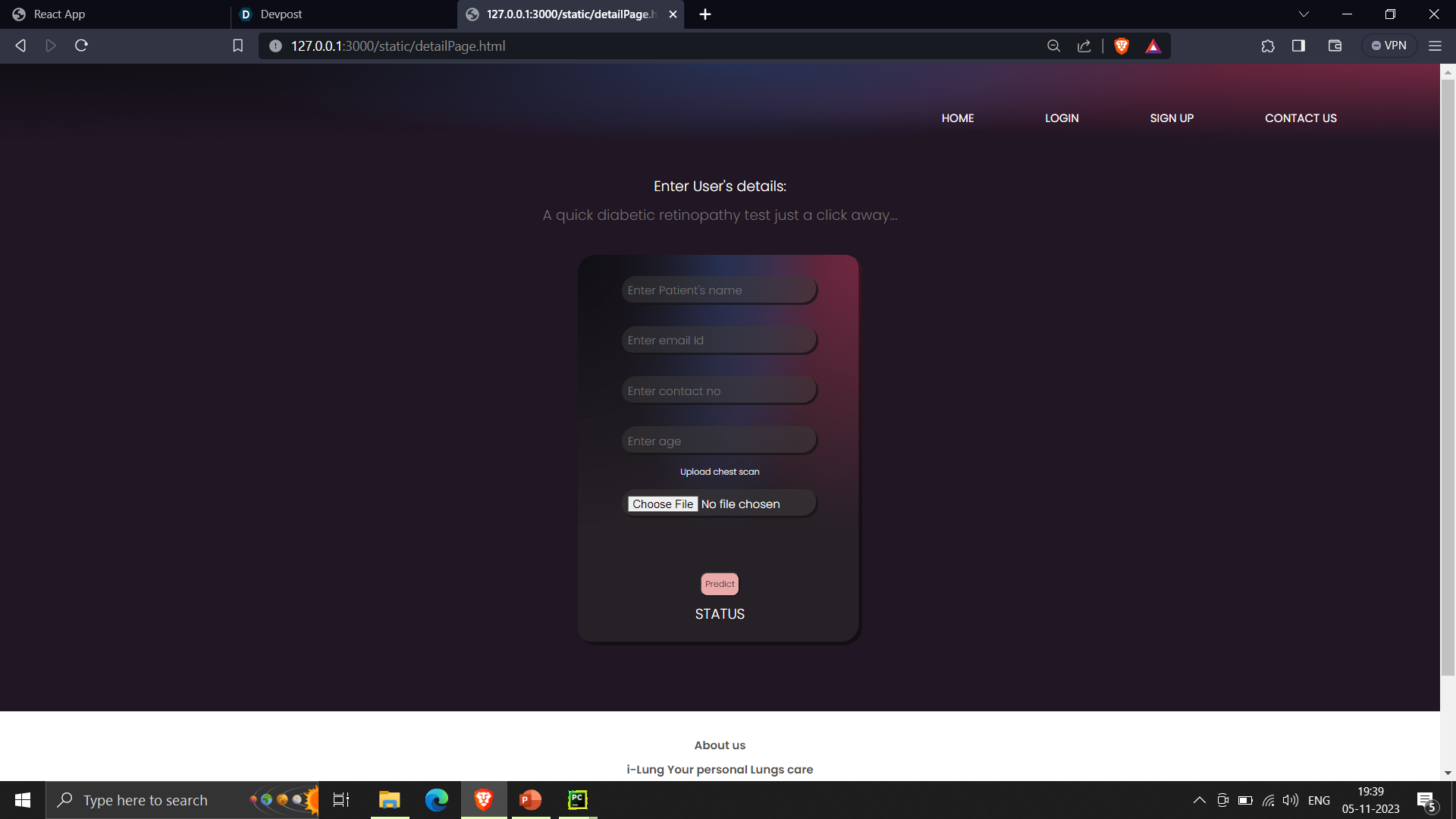Toggle the VPN button

click(1389, 46)
